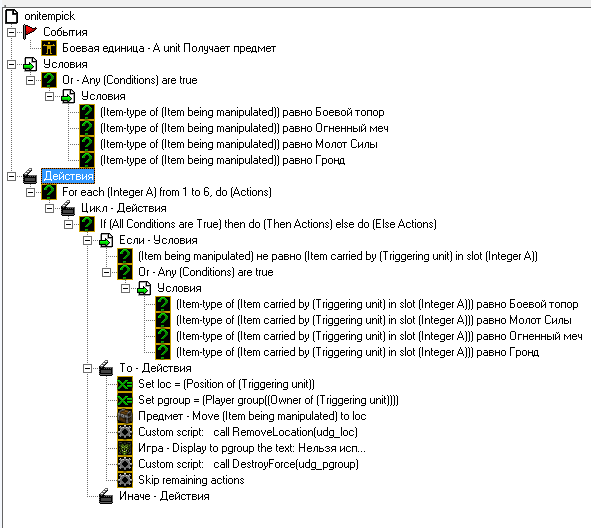Select 'Set loc = (Position of (Triggering unit))'

pos(226,384)
